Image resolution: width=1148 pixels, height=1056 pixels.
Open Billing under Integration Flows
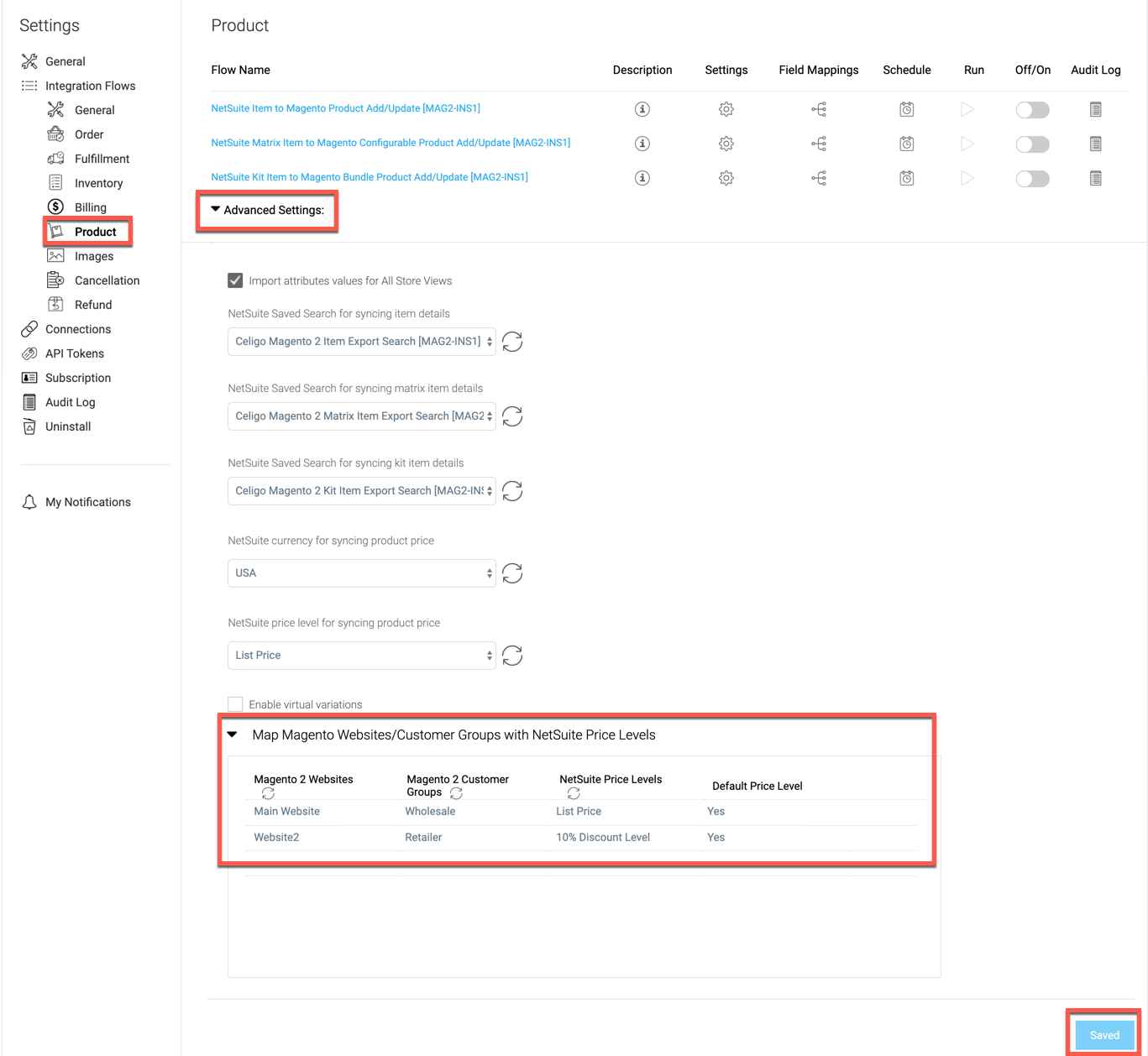pos(76,207)
